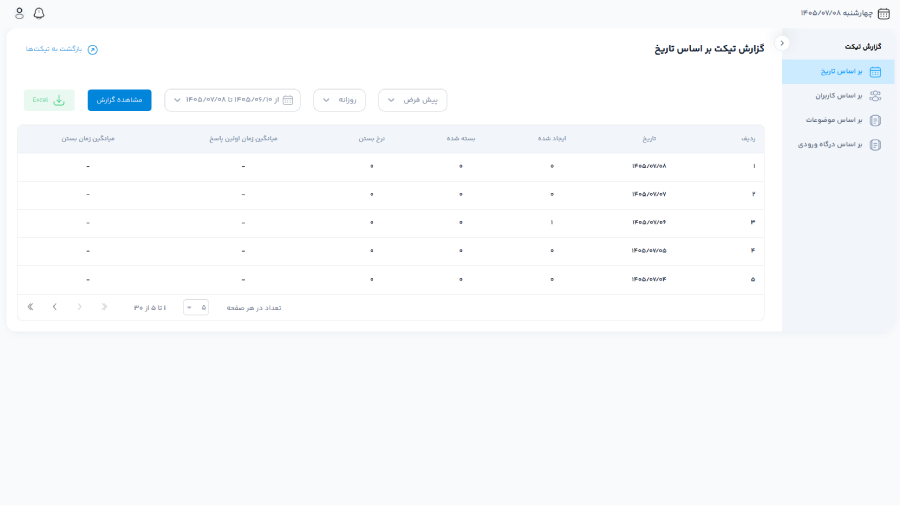Select بر اساس درگاه ورودی menu item
This screenshot has height=505, width=900.
click(x=838, y=145)
